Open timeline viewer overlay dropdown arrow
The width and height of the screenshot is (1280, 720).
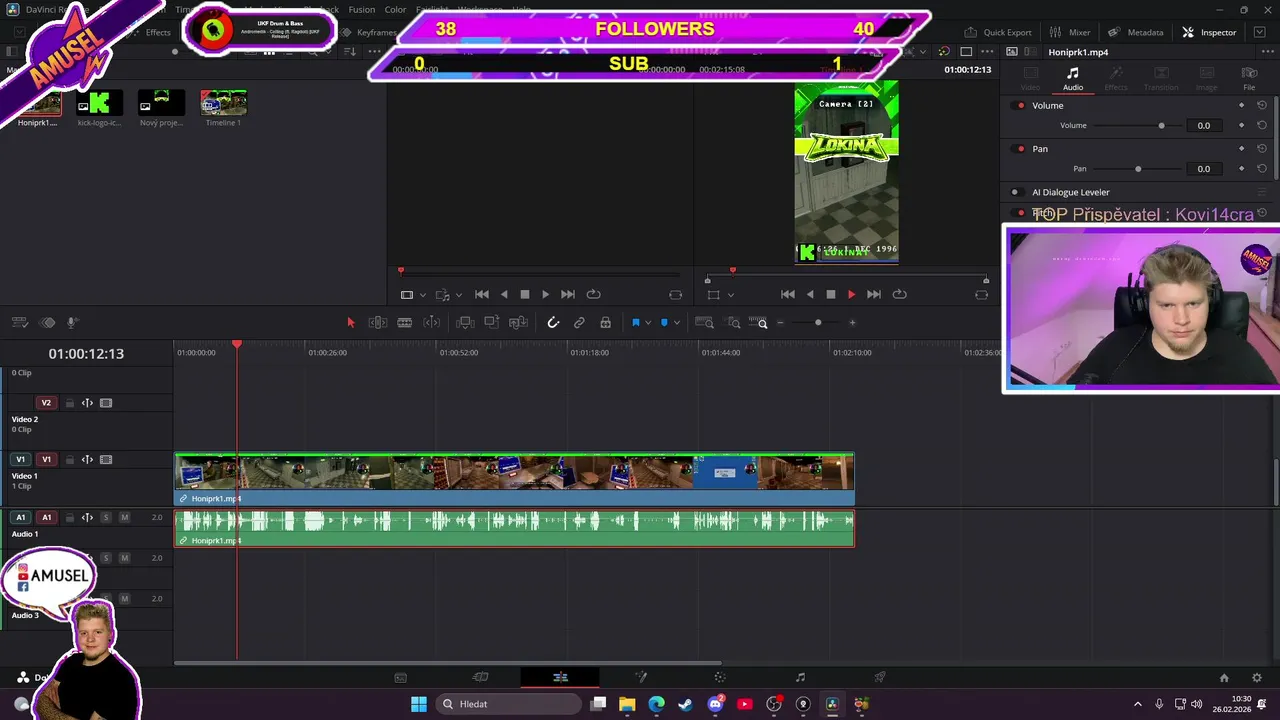point(730,294)
